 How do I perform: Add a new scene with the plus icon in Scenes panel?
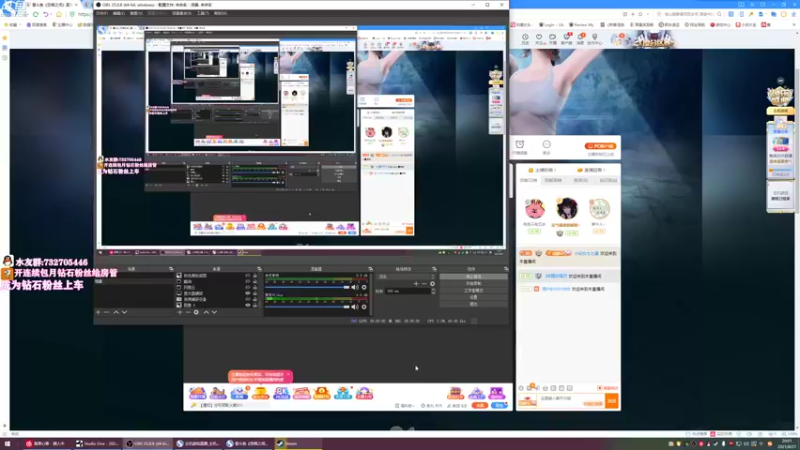[98, 312]
